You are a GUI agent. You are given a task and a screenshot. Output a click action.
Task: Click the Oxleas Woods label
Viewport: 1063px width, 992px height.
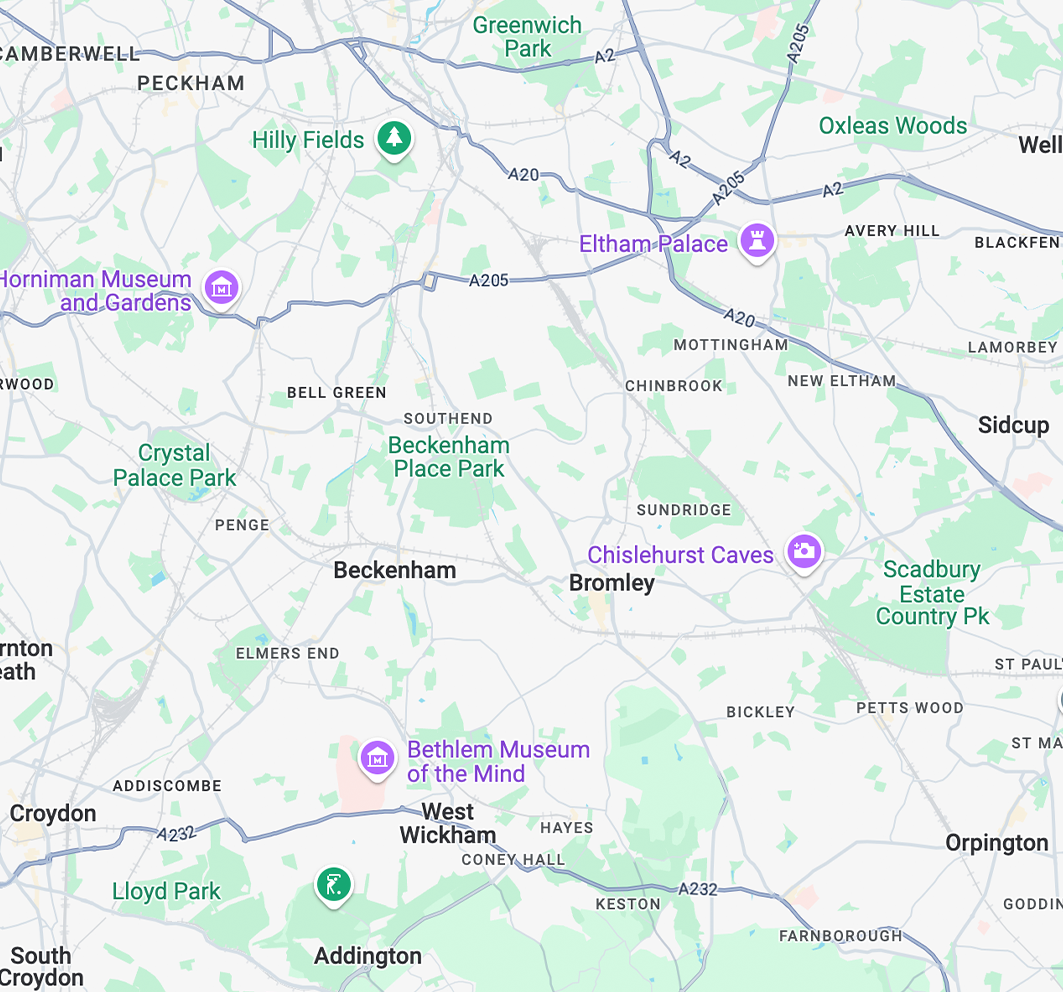(x=893, y=125)
